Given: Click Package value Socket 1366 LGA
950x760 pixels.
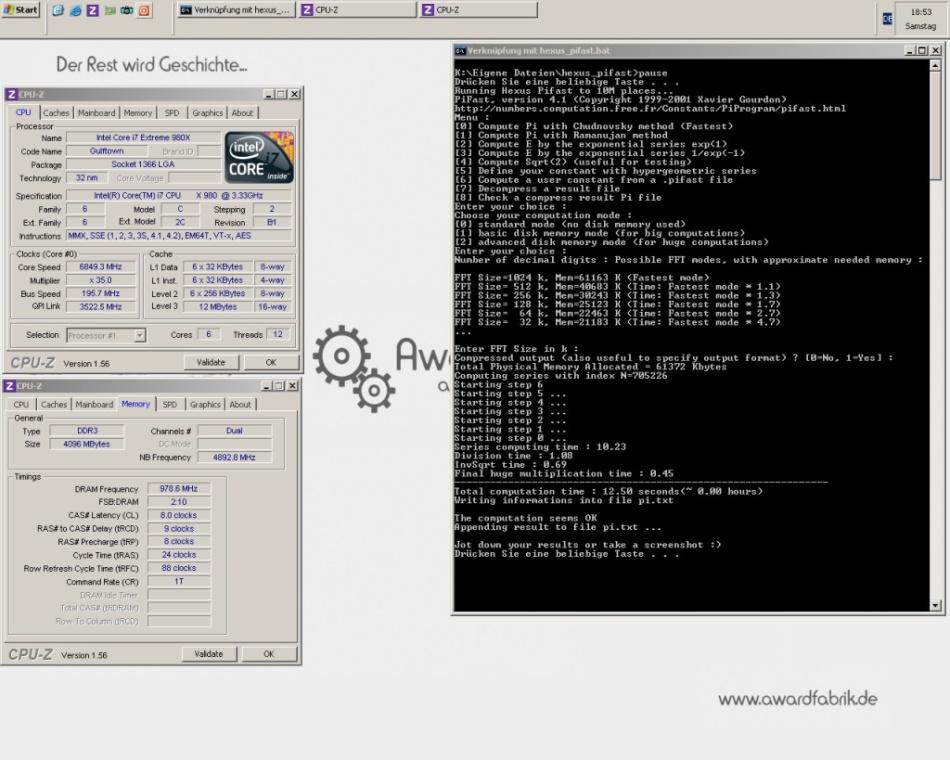Looking at the screenshot, I should [x=144, y=164].
